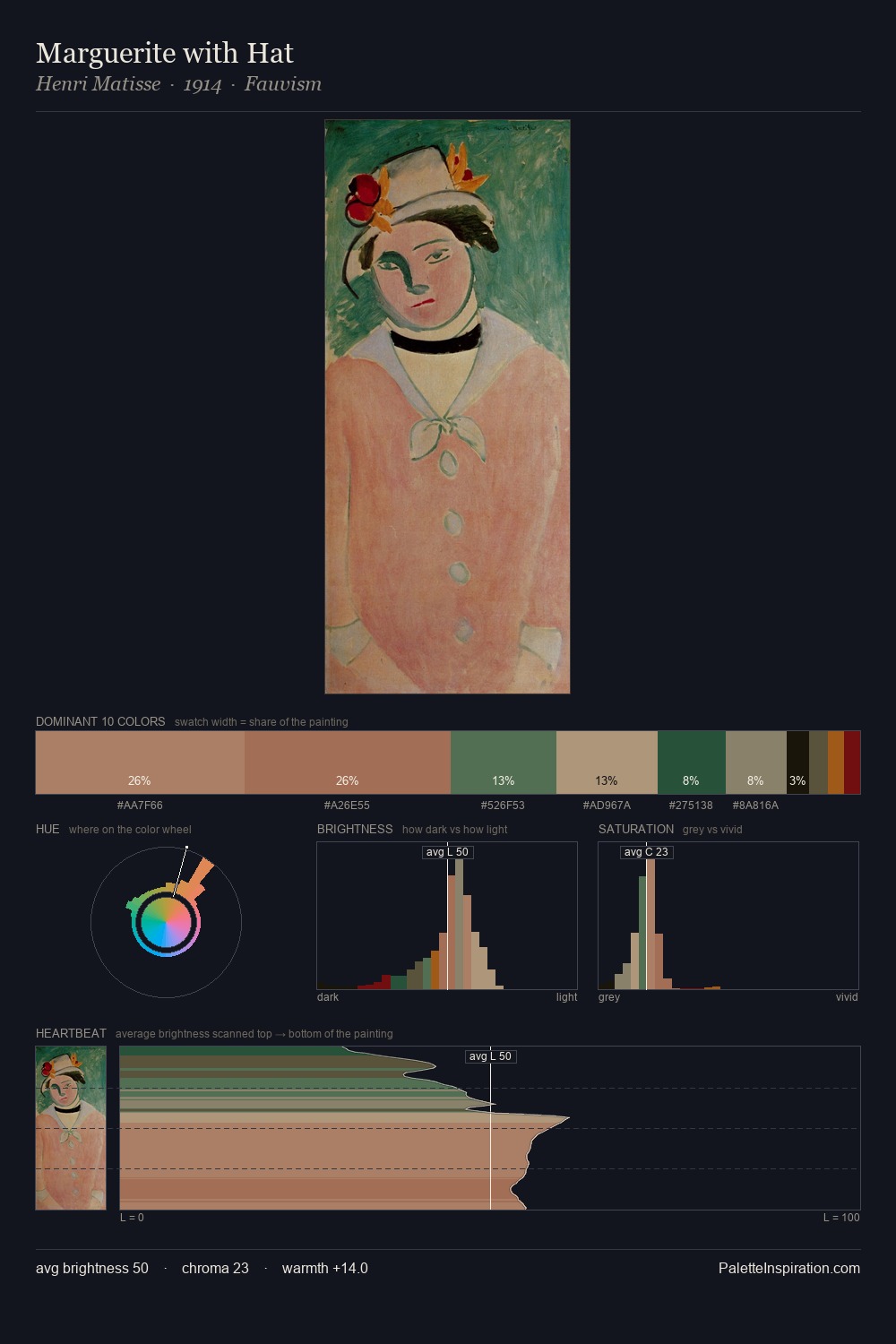Click the 'vivid' saturation axis label

(x=847, y=997)
